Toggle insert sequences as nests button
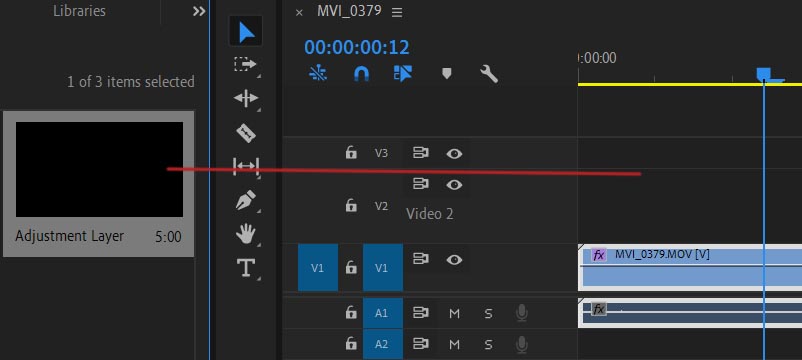Viewport: 802px width, 360px height. click(x=318, y=74)
